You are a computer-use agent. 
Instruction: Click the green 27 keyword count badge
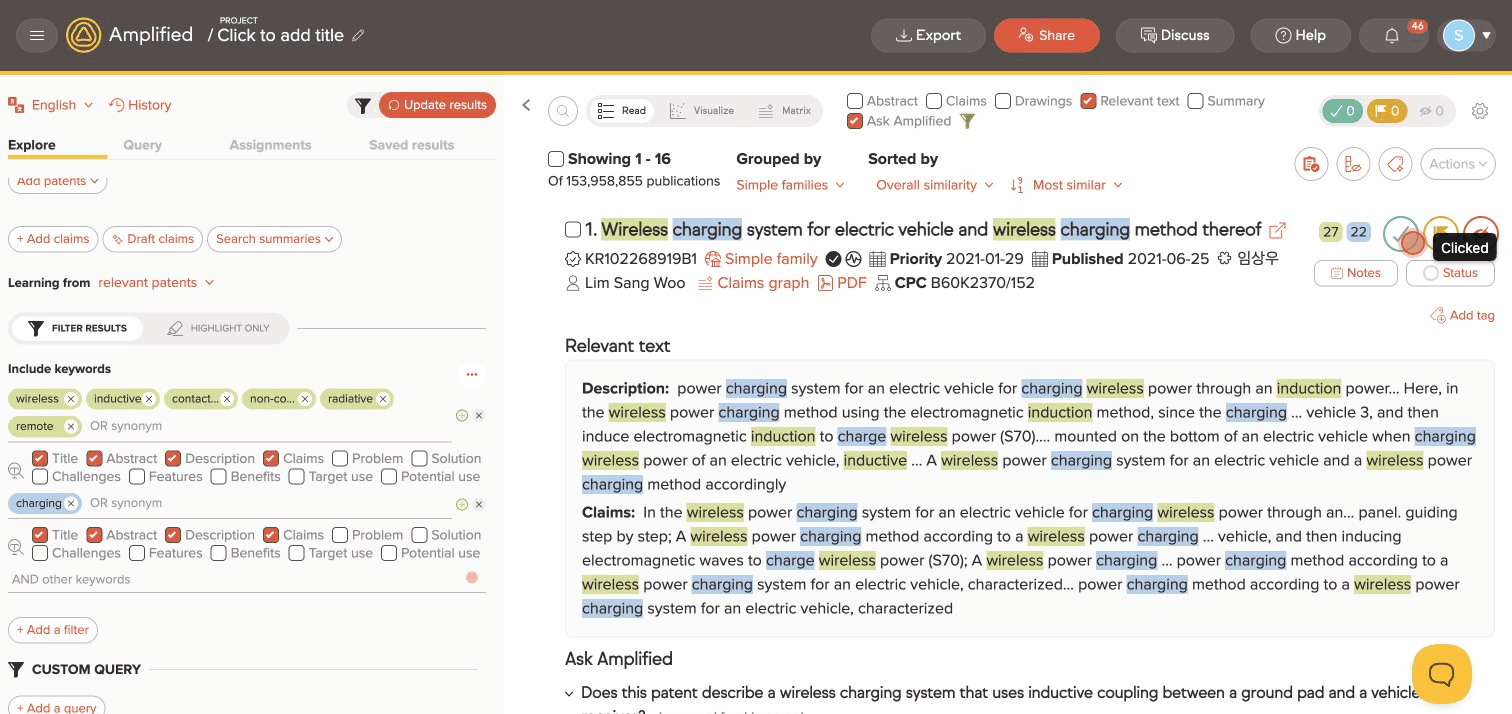[x=1330, y=232]
